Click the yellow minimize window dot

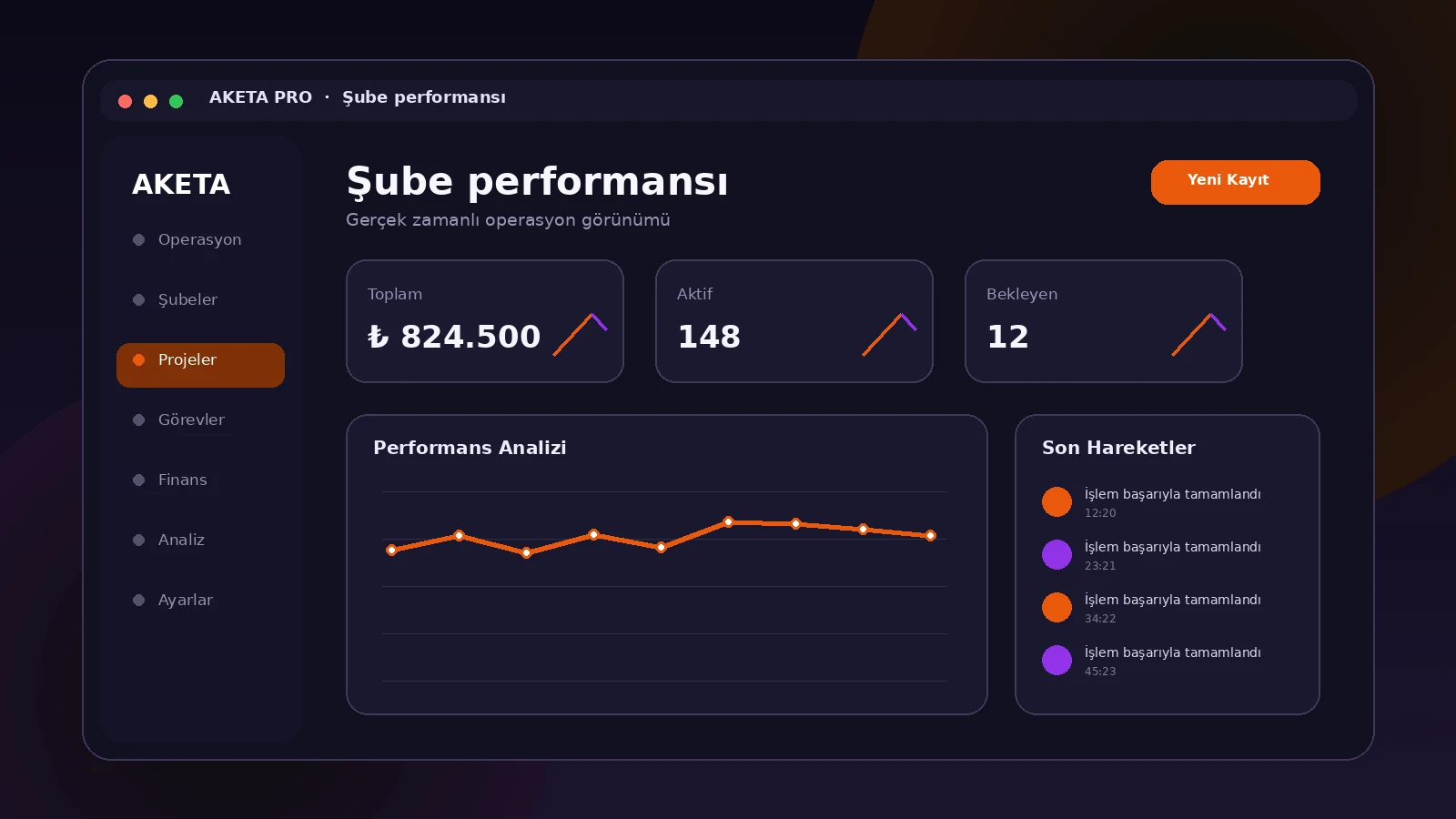[151, 101]
